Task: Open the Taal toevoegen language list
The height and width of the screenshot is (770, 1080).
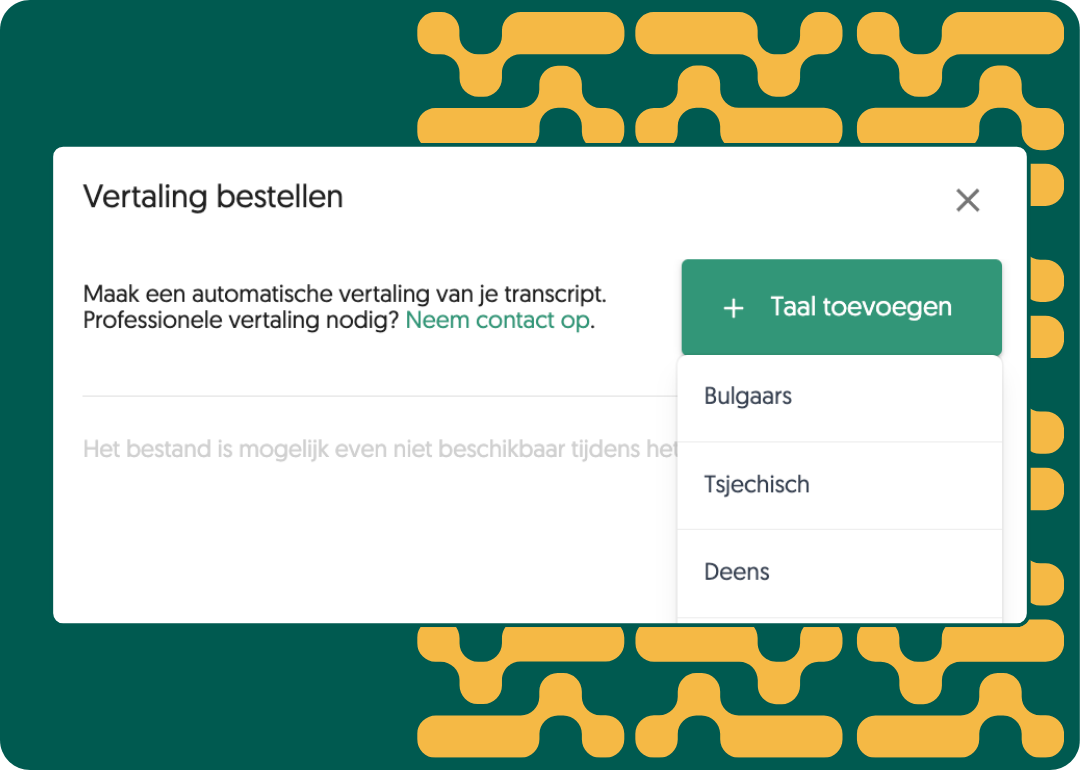Action: point(841,307)
